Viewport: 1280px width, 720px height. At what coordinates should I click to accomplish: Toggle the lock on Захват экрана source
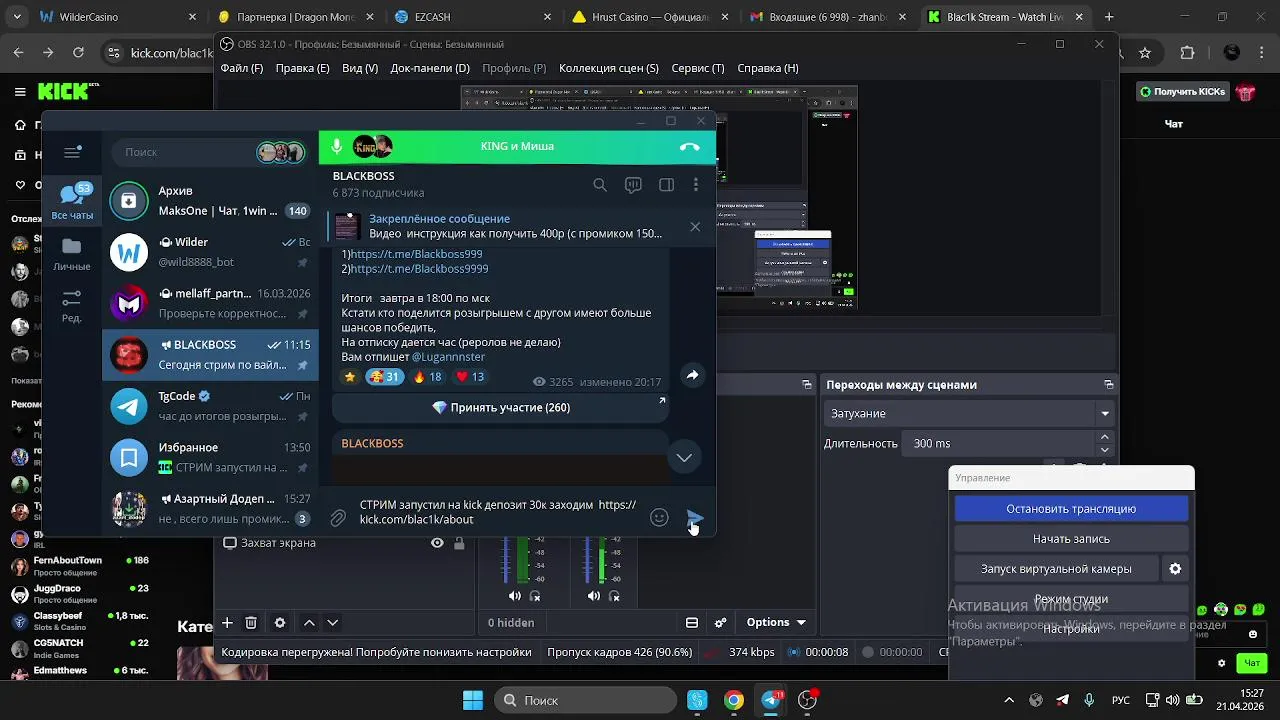(459, 543)
